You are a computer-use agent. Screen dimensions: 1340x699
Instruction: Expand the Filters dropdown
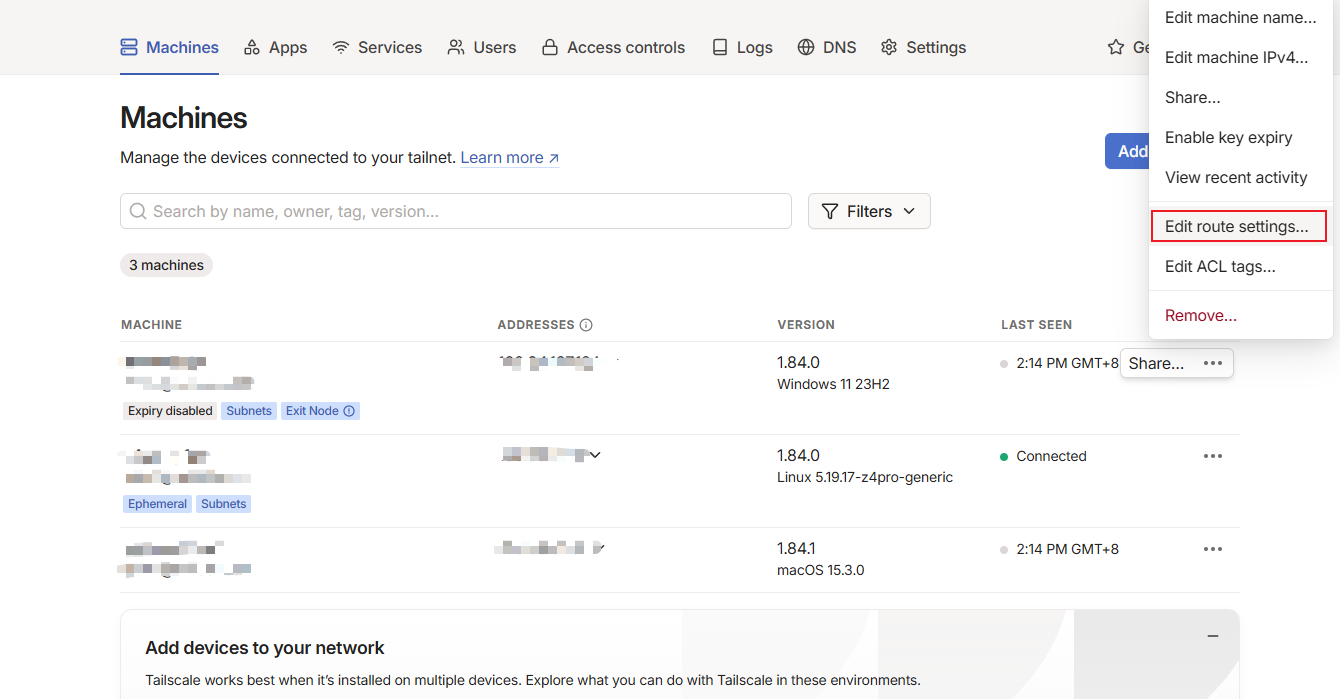[x=869, y=211]
